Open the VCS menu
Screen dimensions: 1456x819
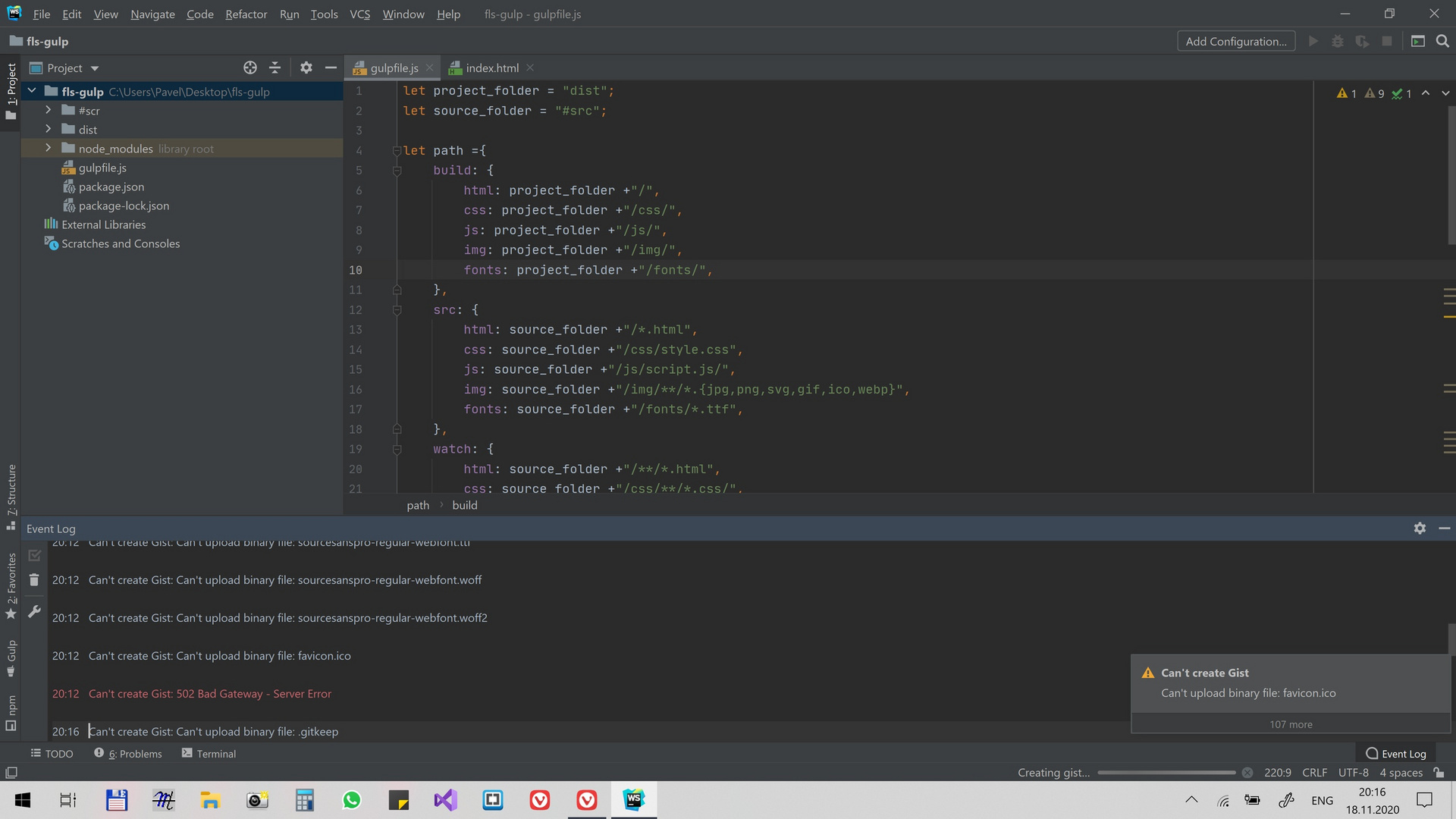[360, 14]
